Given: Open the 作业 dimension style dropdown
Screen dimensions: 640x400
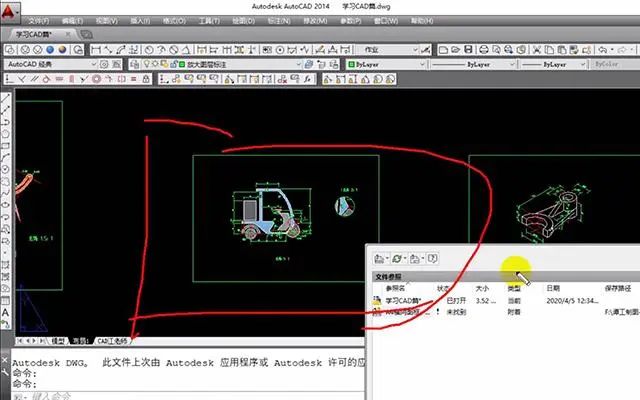Looking at the screenshot, I should point(415,50).
